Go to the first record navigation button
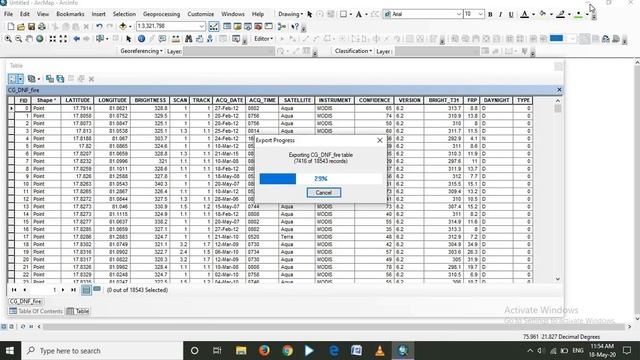 point(14,290)
